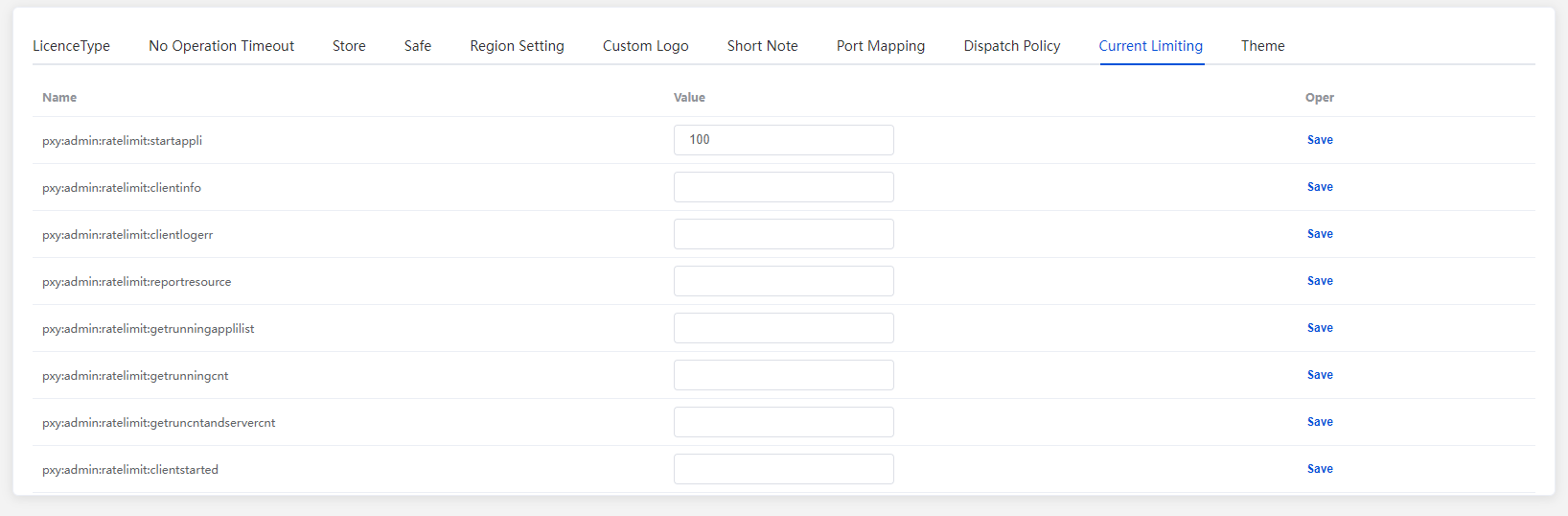Save the clientstarted rate limit

pyautogui.click(x=1320, y=469)
